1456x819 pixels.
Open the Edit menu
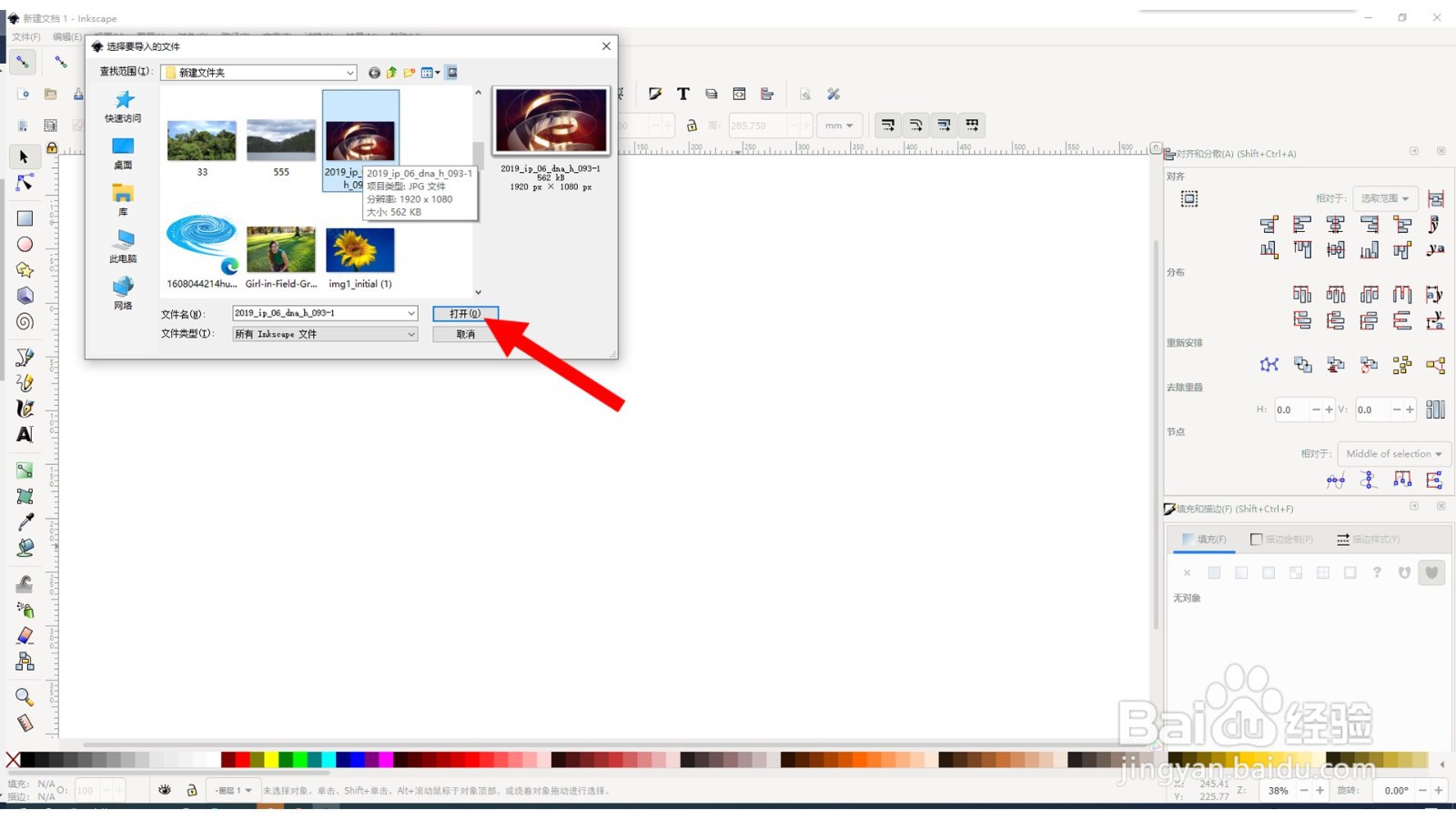click(67, 36)
